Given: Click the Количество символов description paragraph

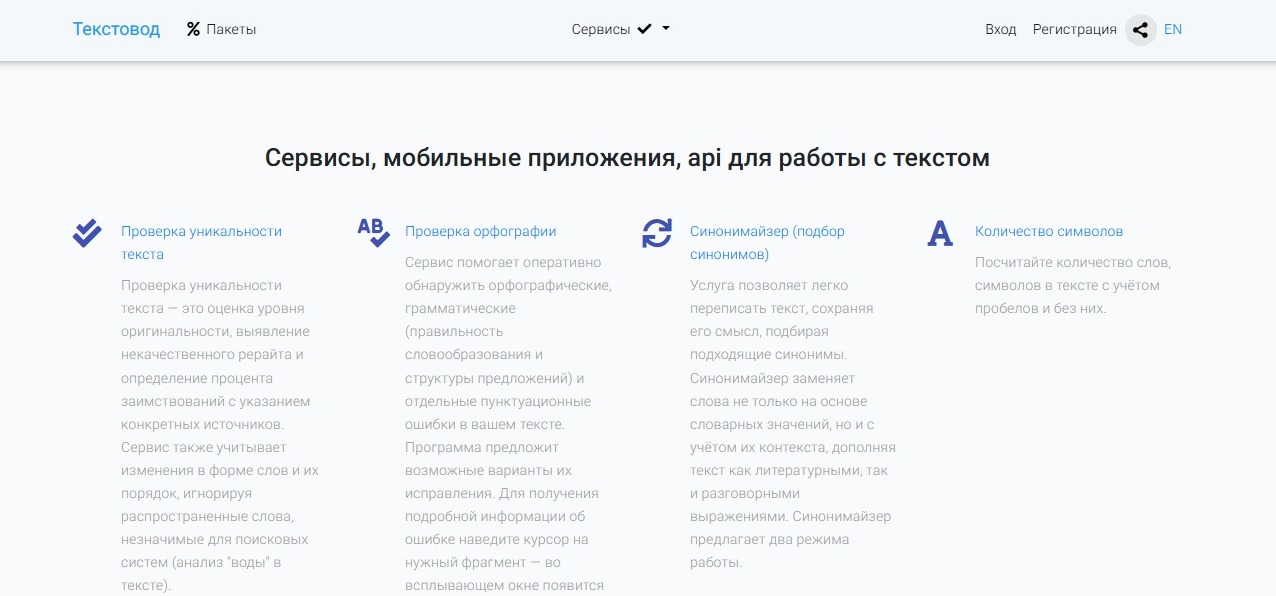Looking at the screenshot, I should coord(1072,285).
